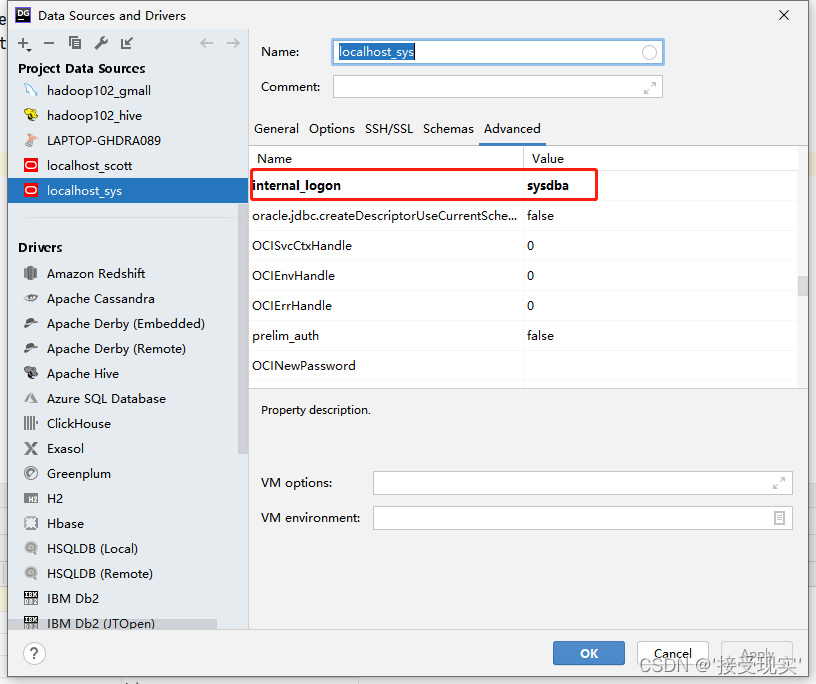Click the data sources list scrollbar
816x684 pixels.
pyautogui.click(x=242, y=329)
